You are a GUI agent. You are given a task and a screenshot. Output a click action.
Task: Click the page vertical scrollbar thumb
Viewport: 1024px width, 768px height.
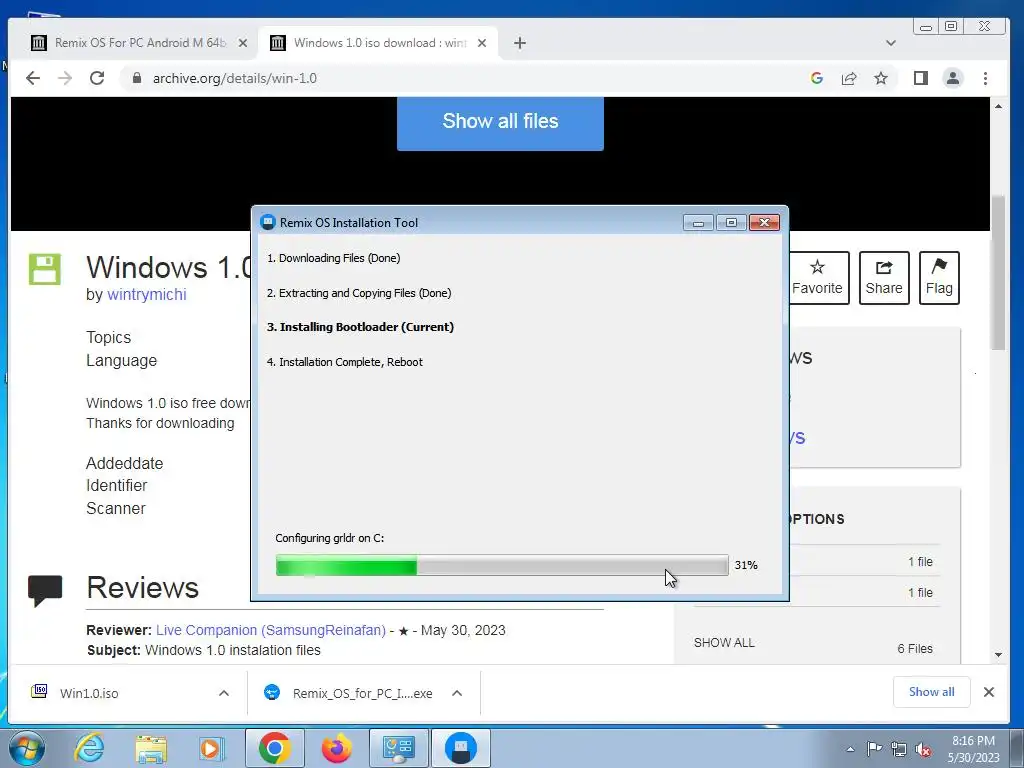click(x=999, y=273)
